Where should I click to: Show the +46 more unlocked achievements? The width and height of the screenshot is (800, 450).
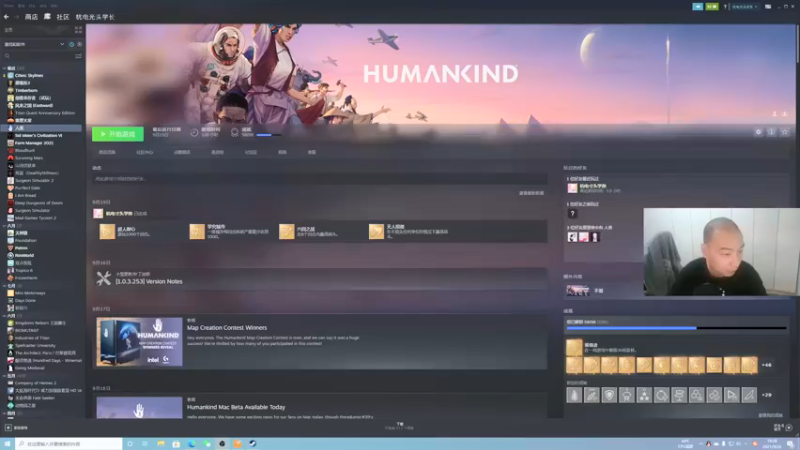pyautogui.click(x=766, y=365)
